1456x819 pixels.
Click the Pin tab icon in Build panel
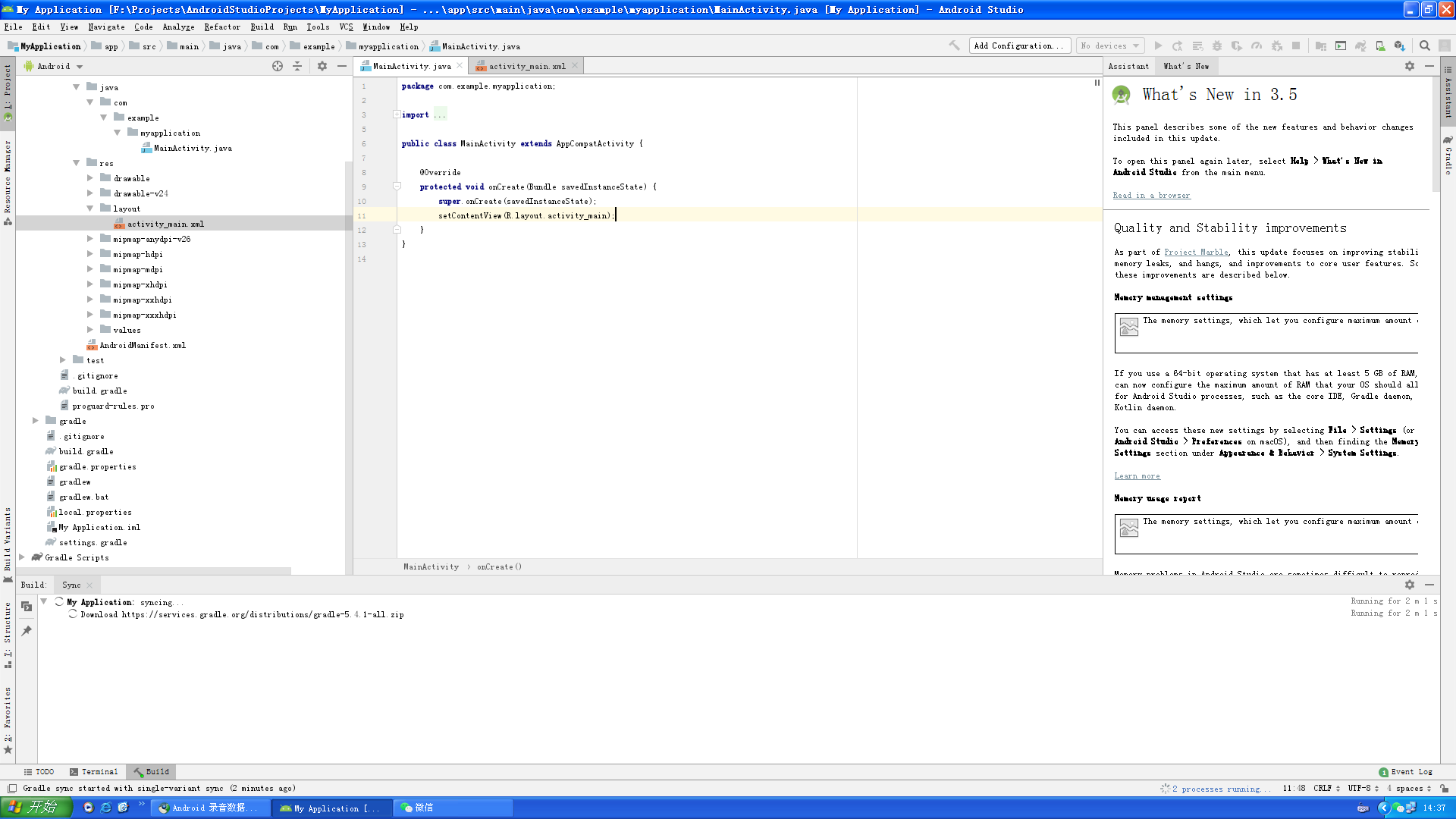(x=27, y=630)
